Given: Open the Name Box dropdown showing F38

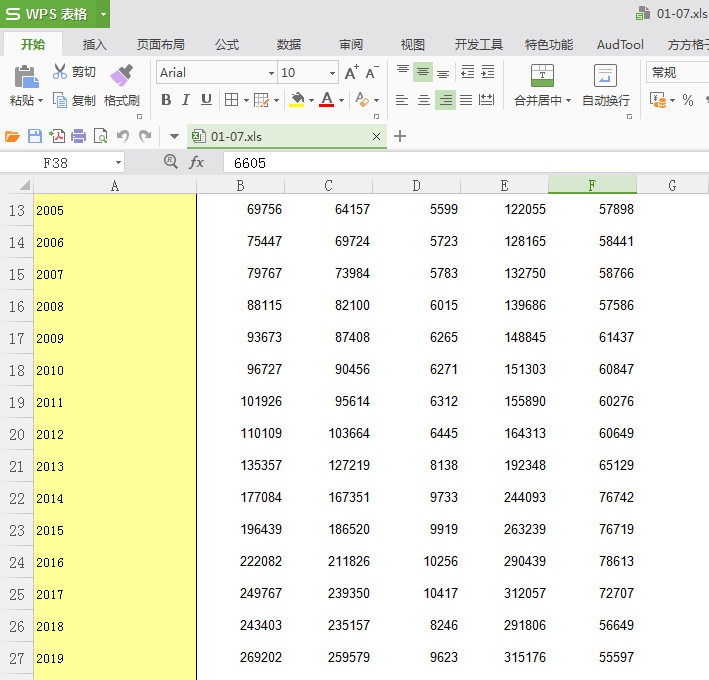Looking at the screenshot, I should (x=118, y=162).
